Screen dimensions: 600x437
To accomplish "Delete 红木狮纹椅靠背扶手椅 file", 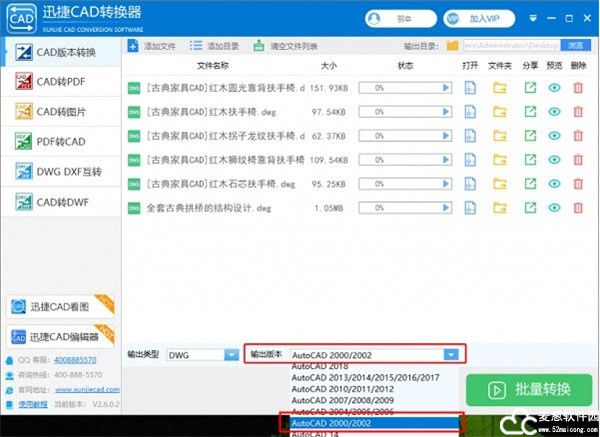I will 578,160.
